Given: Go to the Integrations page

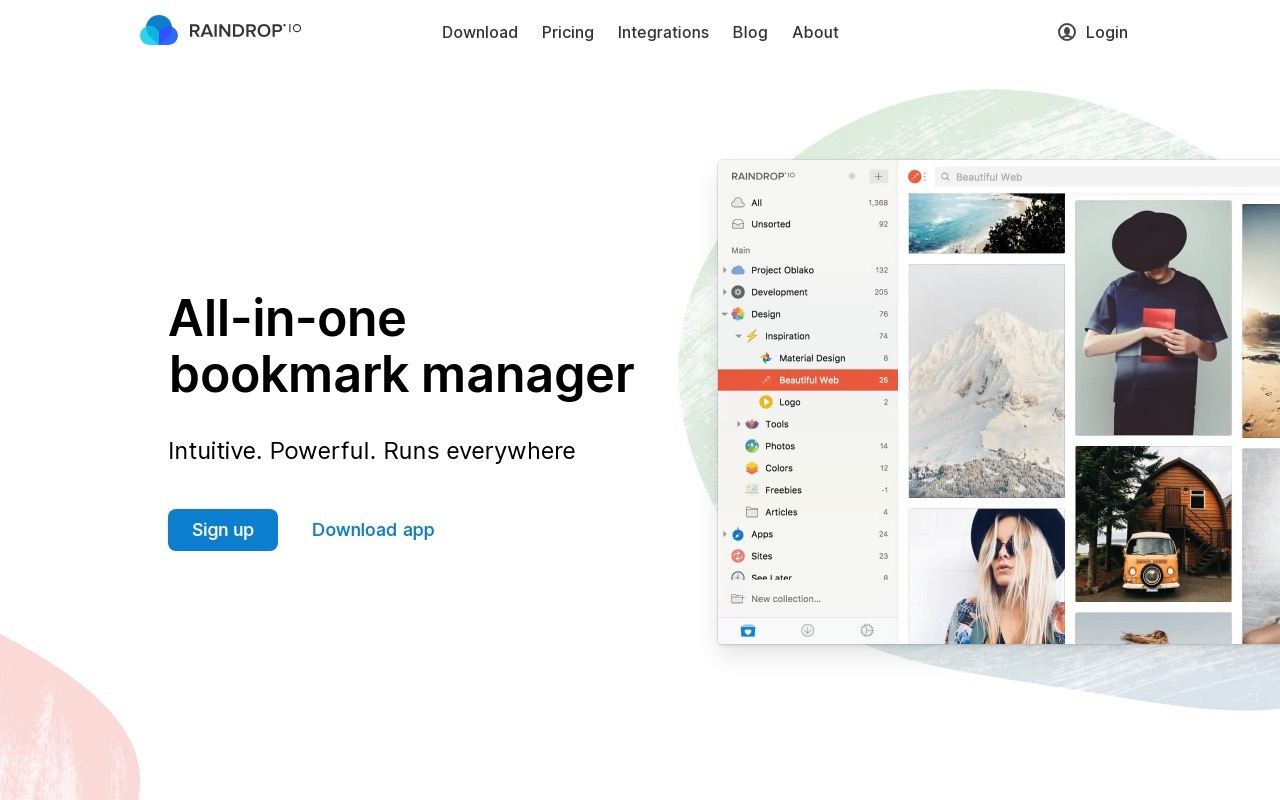Looking at the screenshot, I should pyautogui.click(x=663, y=32).
